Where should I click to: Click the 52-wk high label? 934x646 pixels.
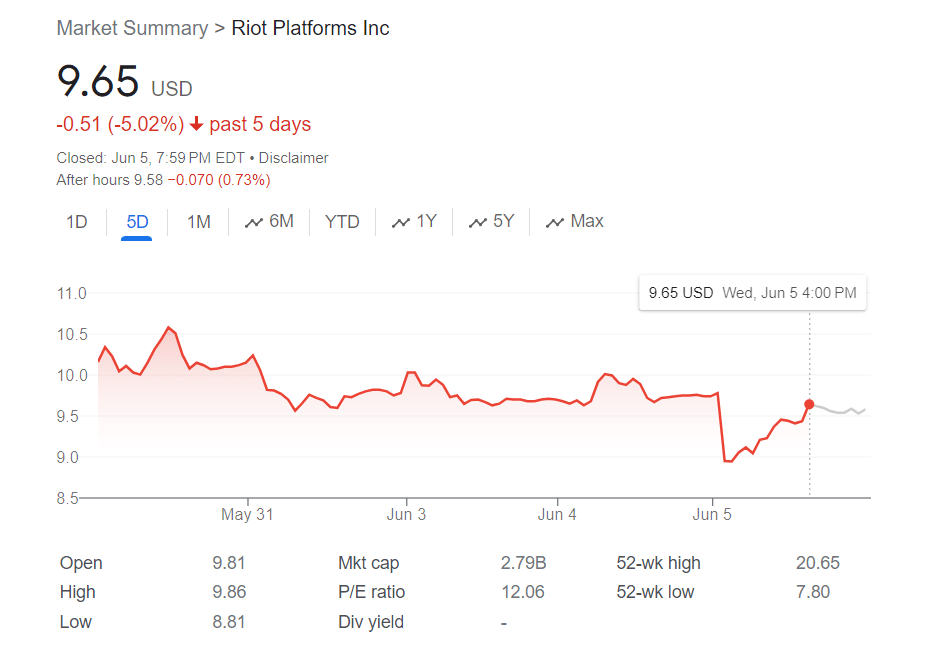[x=658, y=563]
